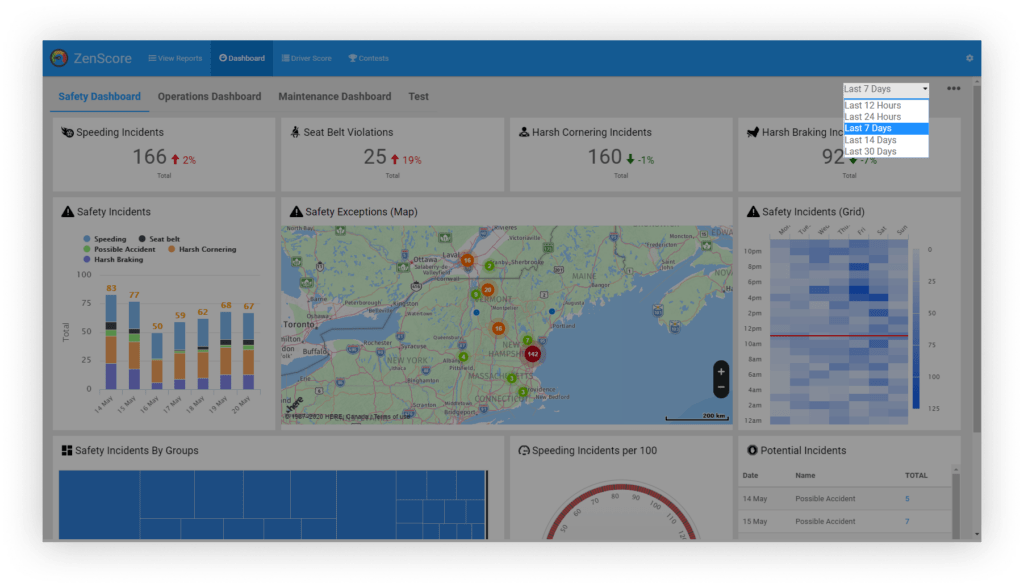
Task: Choose Last 14 Days option
Action: [886, 140]
